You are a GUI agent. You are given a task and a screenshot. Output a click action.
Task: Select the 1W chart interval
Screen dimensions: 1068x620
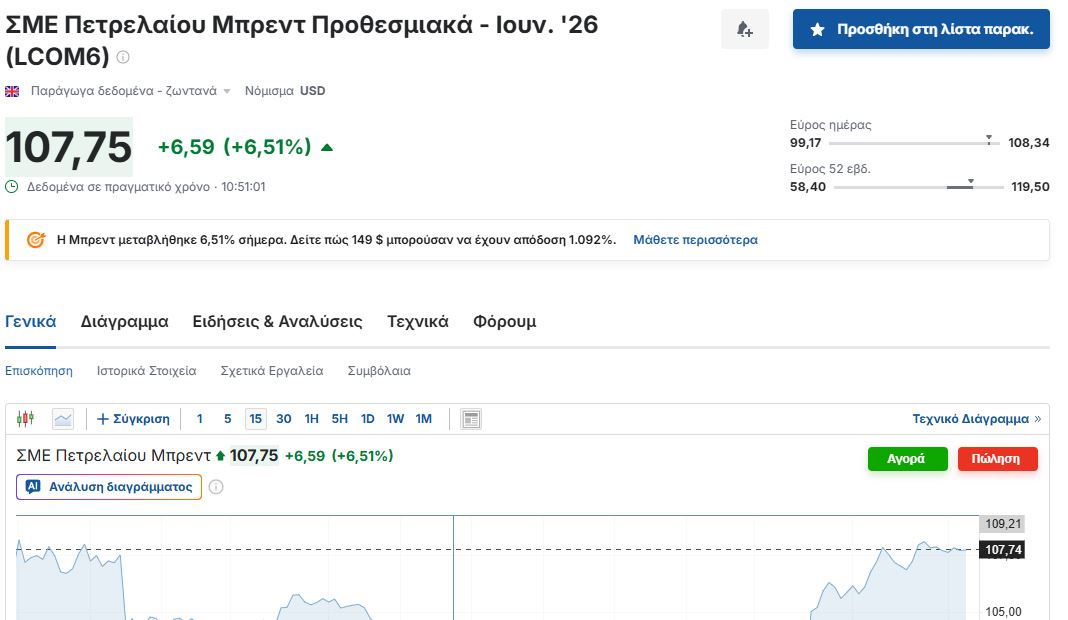(396, 419)
